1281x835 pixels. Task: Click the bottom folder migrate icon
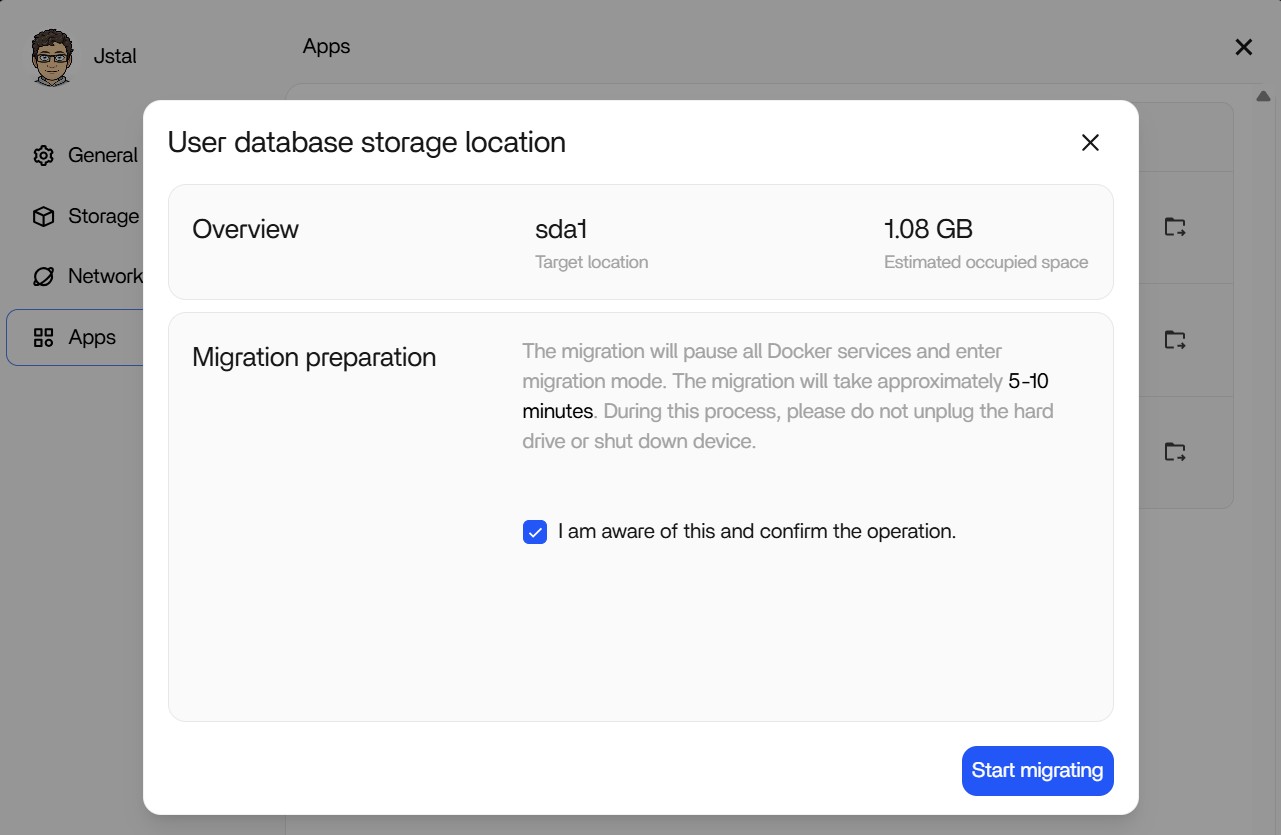click(x=1175, y=452)
